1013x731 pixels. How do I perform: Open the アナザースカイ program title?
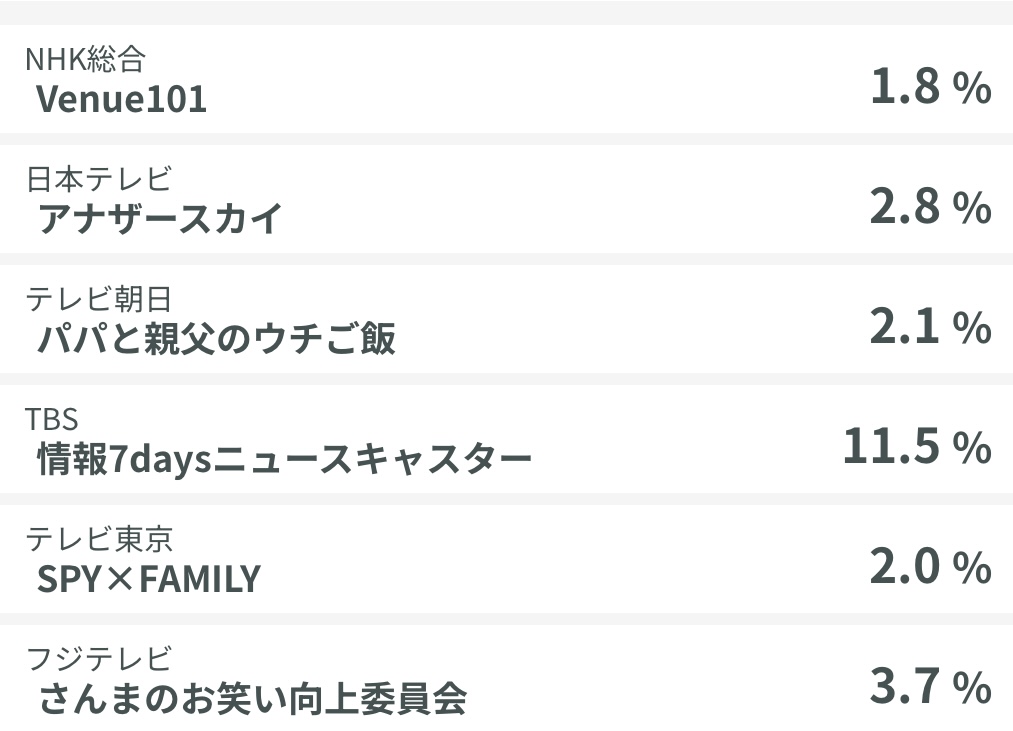click(x=160, y=219)
